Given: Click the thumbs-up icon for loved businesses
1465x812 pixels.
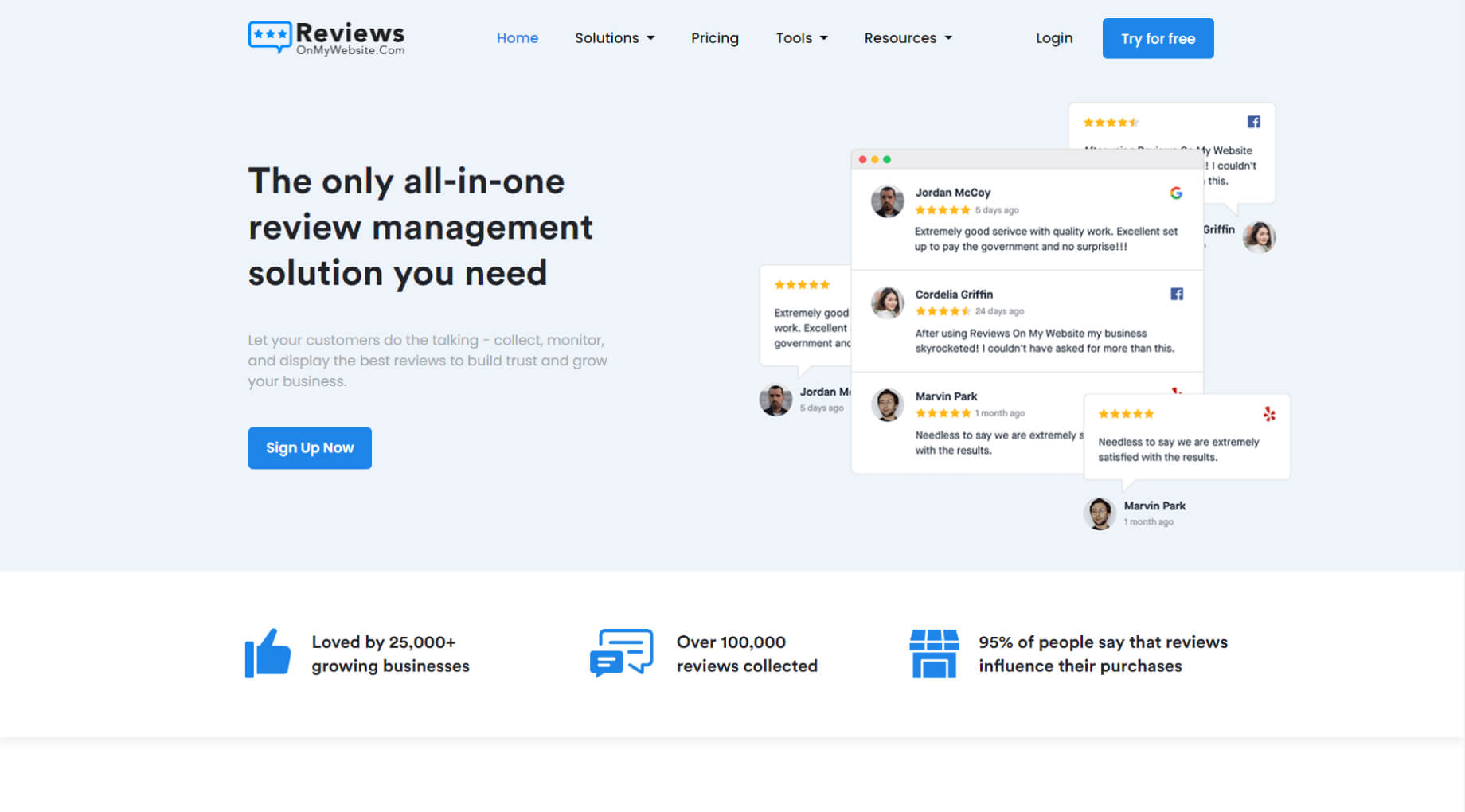Looking at the screenshot, I should tap(268, 654).
